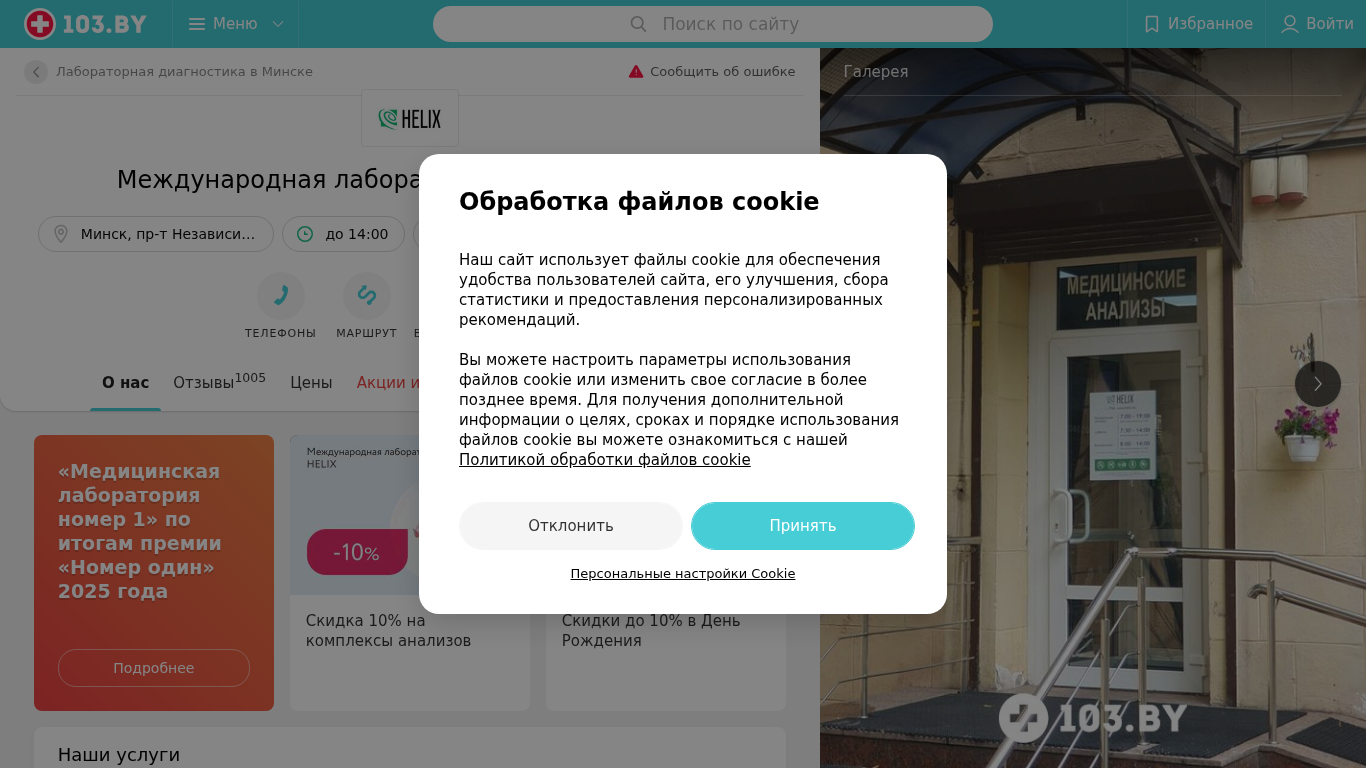
Task: Switch to the Цены tab
Action: 311,382
